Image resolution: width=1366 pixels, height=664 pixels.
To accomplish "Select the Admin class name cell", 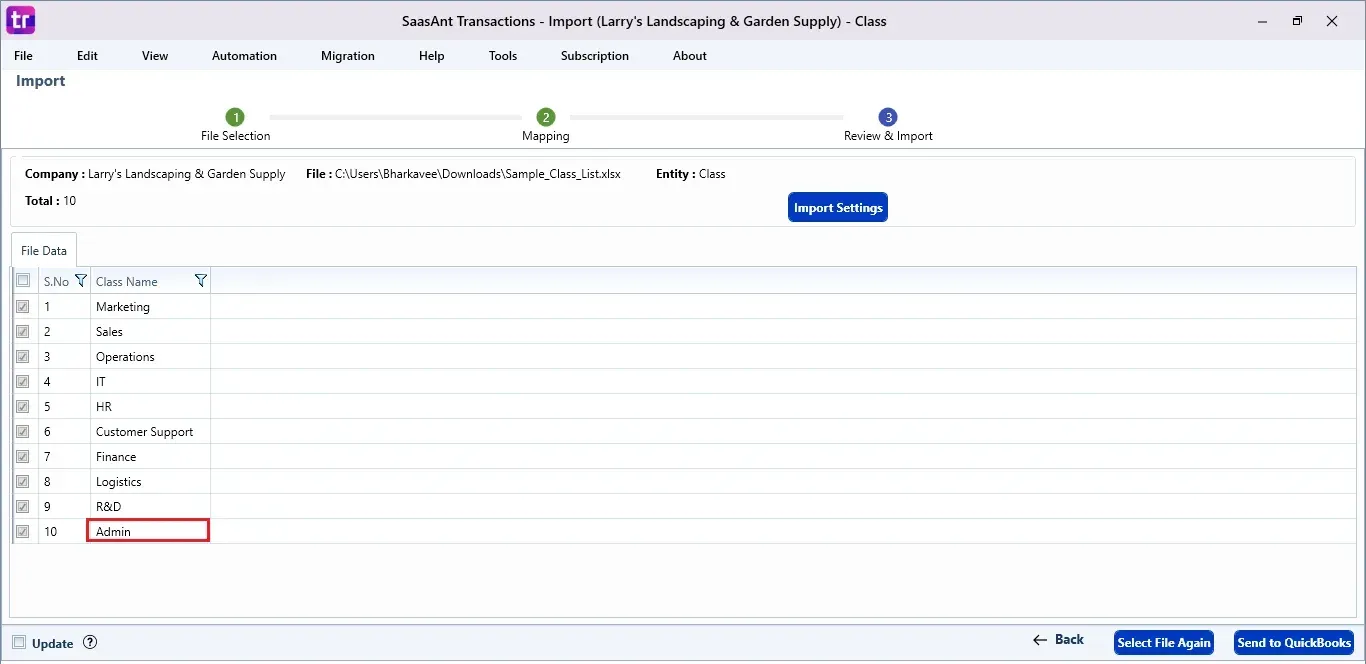I will pyautogui.click(x=148, y=531).
